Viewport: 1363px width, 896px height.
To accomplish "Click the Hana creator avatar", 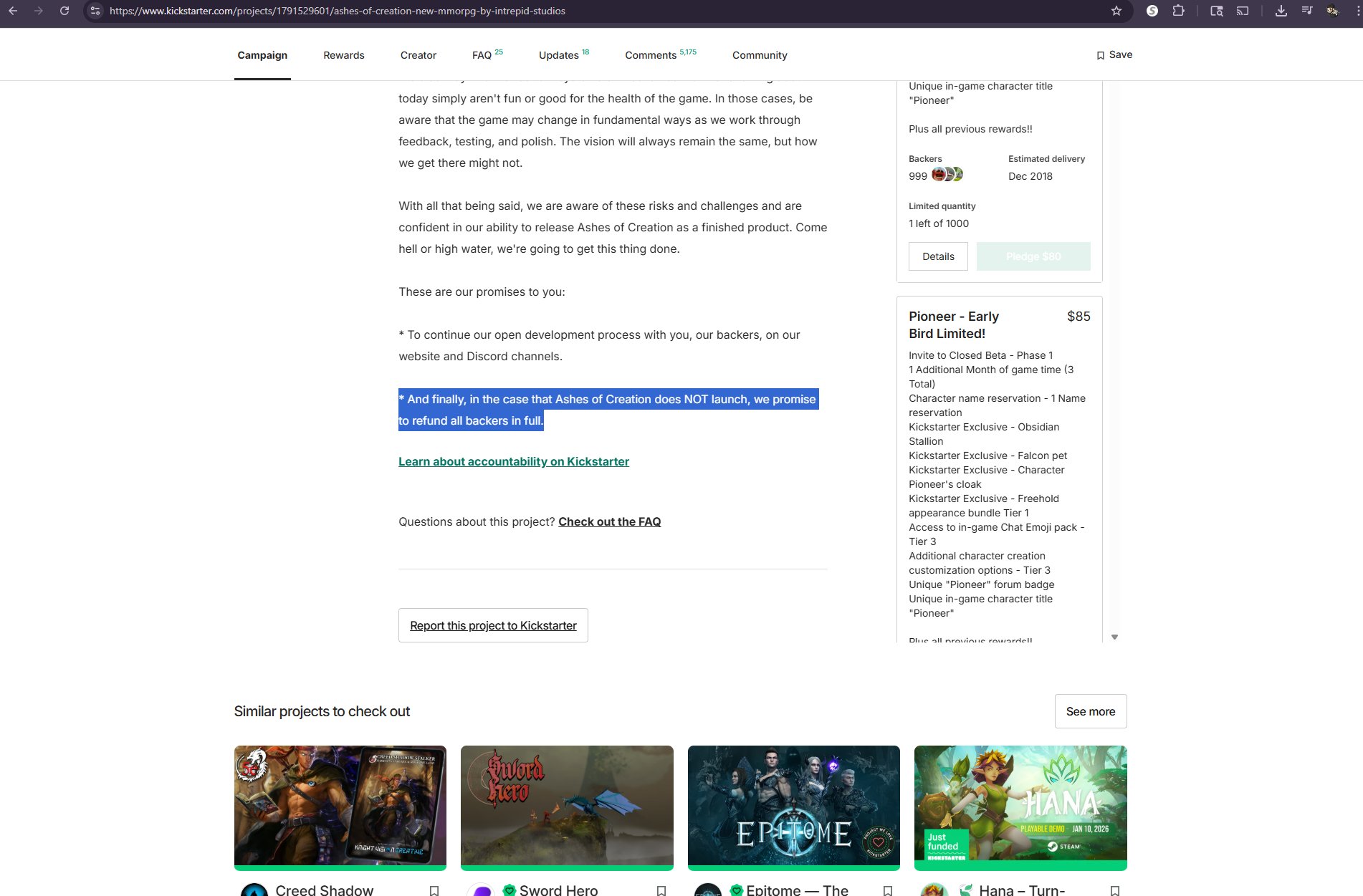I will (934, 890).
